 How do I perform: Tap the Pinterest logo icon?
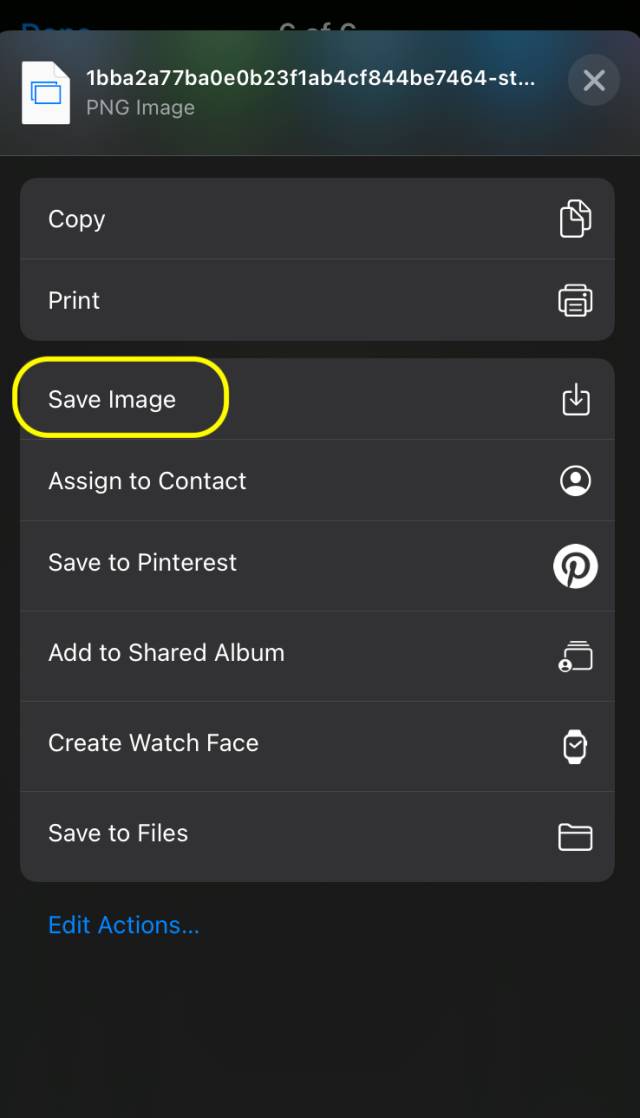[575, 566]
